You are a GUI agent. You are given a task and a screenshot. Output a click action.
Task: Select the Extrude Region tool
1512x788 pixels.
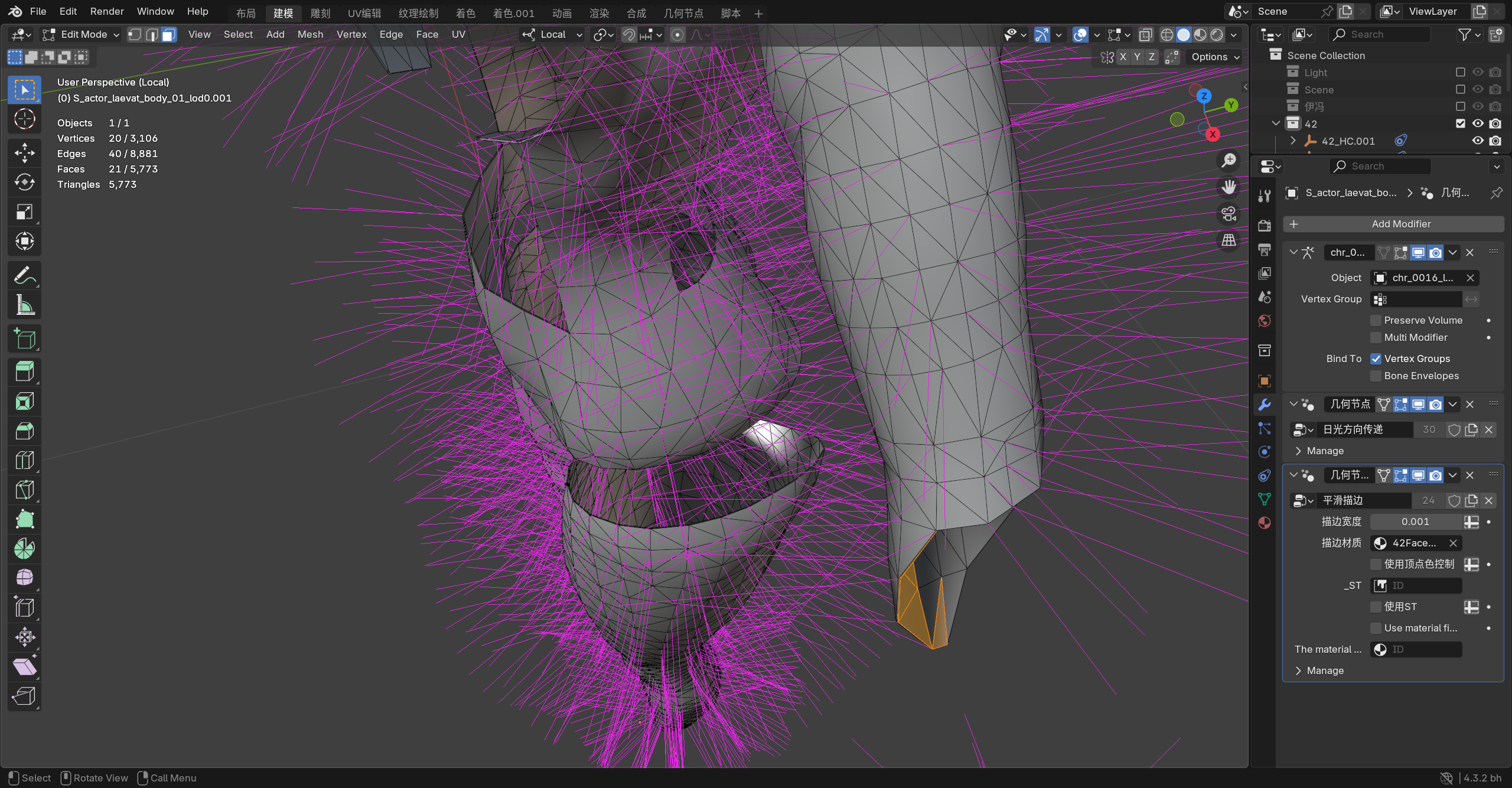click(x=24, y=372)
